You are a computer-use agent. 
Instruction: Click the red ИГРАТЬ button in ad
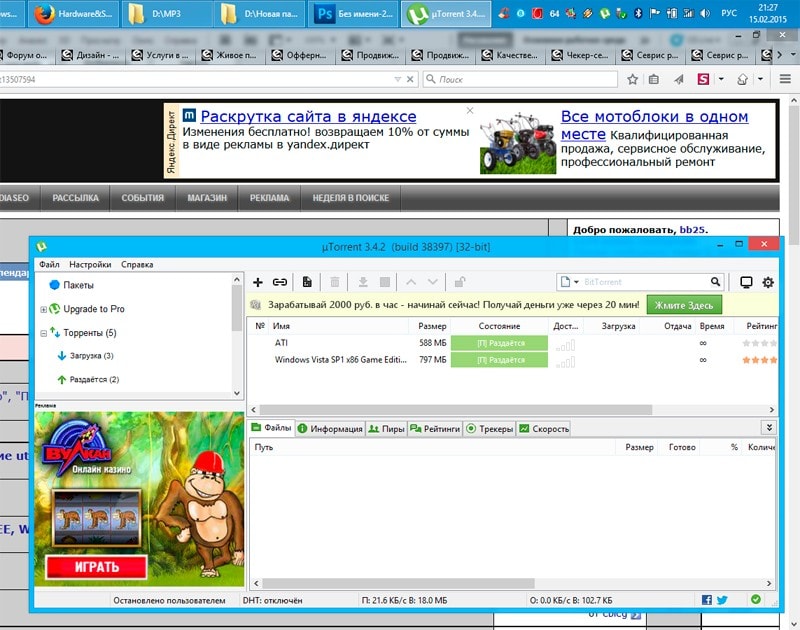click(96, 567)
